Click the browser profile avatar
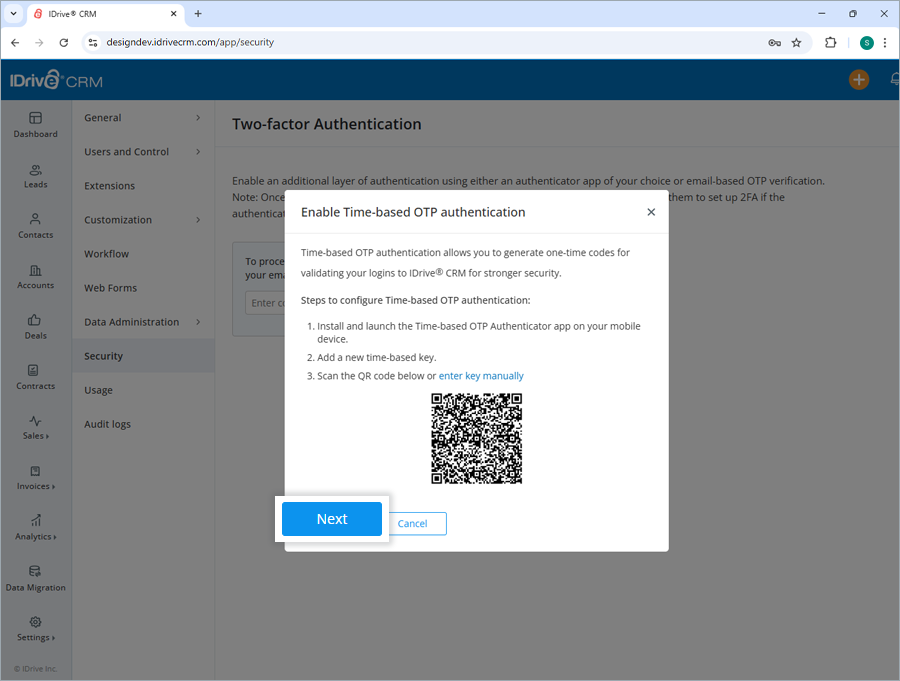 coord(867,43)
